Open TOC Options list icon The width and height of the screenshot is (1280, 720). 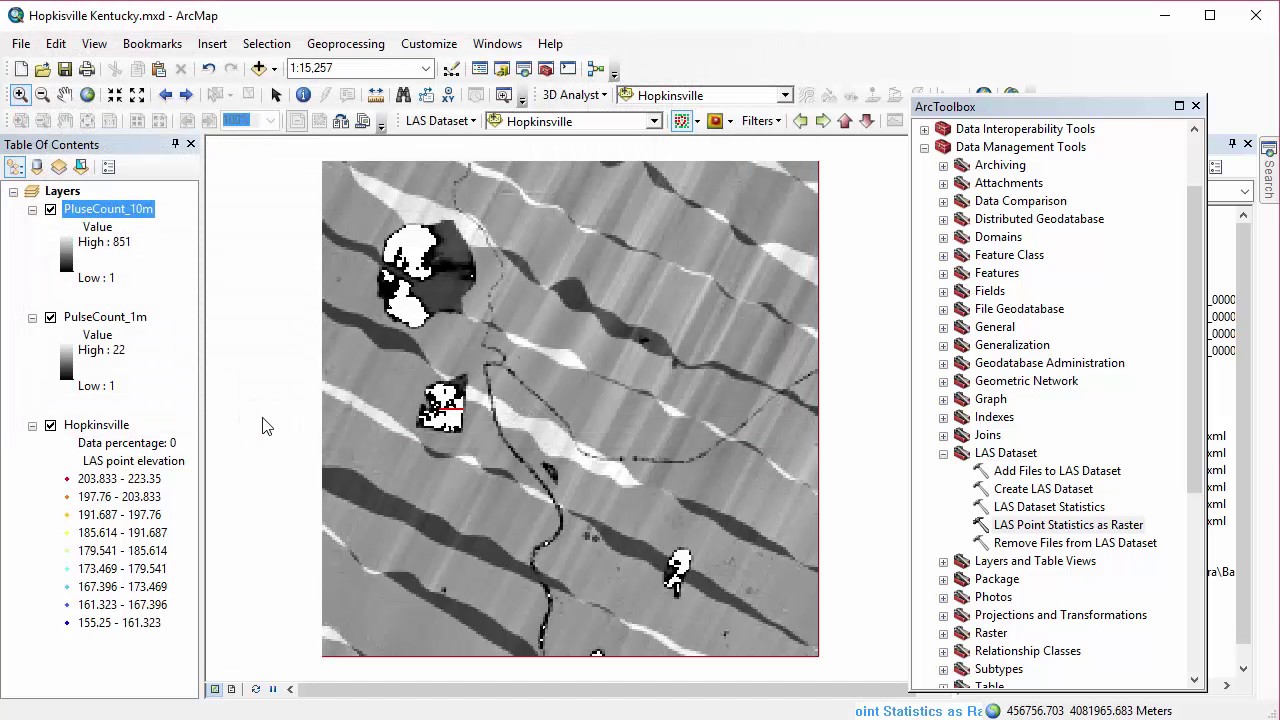[x=109, y=167]
